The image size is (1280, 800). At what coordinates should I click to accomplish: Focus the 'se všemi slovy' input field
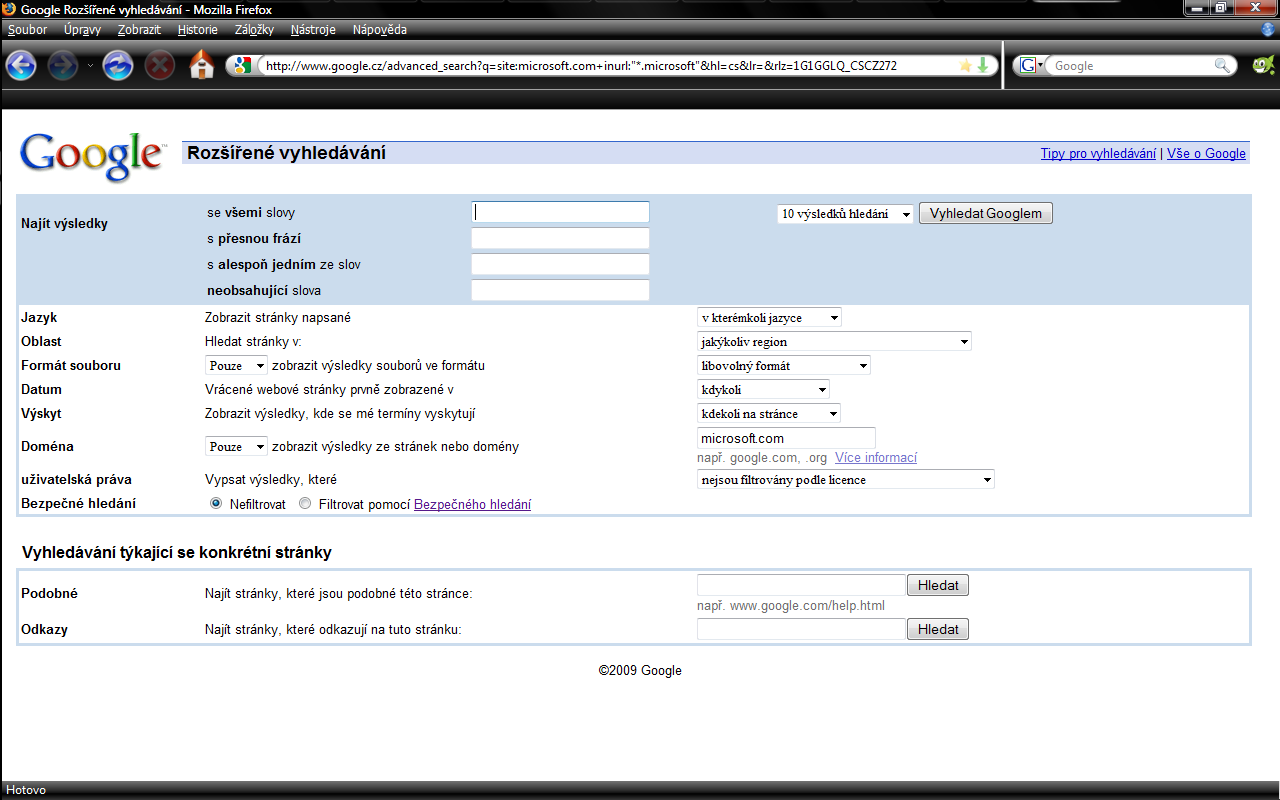tap(560, 212)
